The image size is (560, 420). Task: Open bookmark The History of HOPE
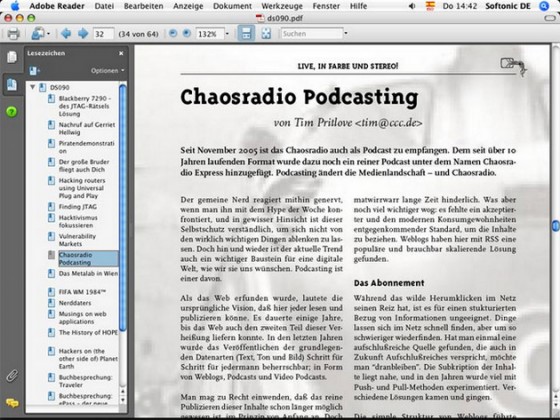[x=88, y=332]
